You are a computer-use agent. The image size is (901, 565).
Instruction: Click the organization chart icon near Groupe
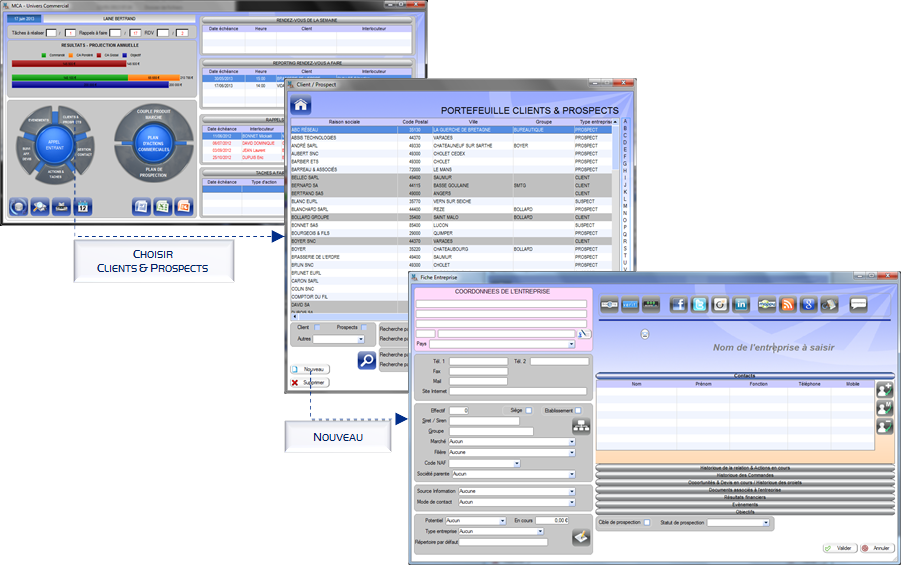(x=581, y=426)
